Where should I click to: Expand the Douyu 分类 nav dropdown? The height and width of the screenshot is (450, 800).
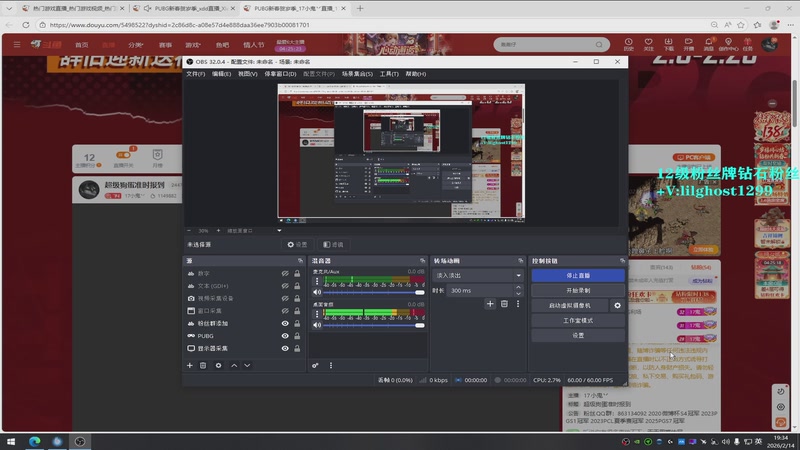pos(136,45)
